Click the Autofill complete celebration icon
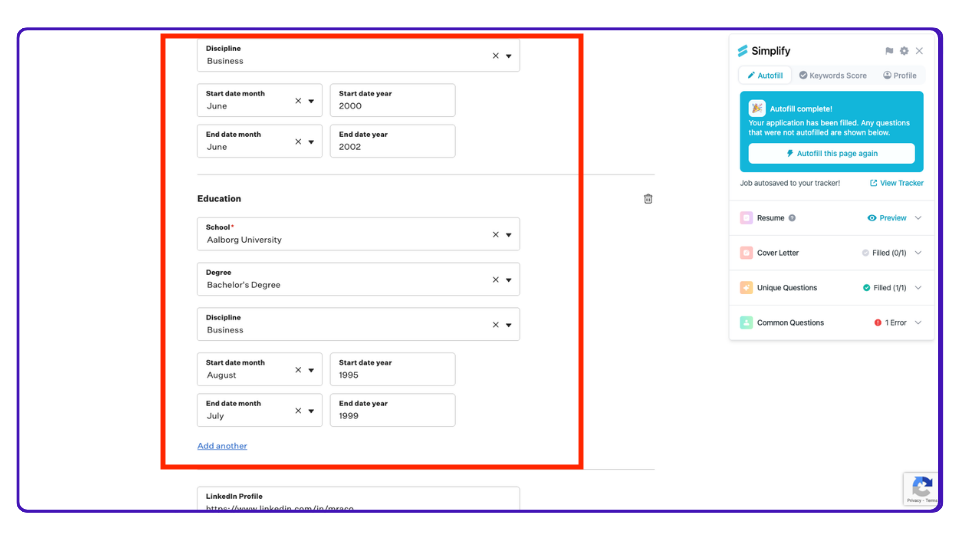Image resolution: width=960 pixels, height=540 pixels. click(x=757, y=108)
